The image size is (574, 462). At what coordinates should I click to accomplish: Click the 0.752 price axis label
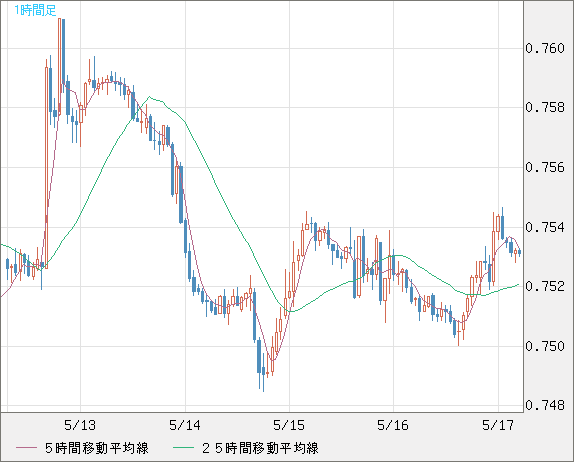point(545,286)
